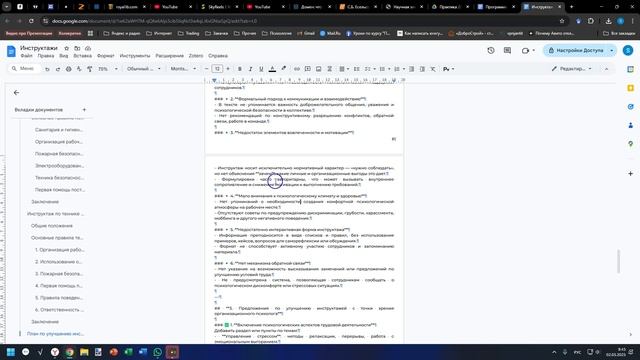Click the increase indent icon
640x360 pixels.
[422, 69]
